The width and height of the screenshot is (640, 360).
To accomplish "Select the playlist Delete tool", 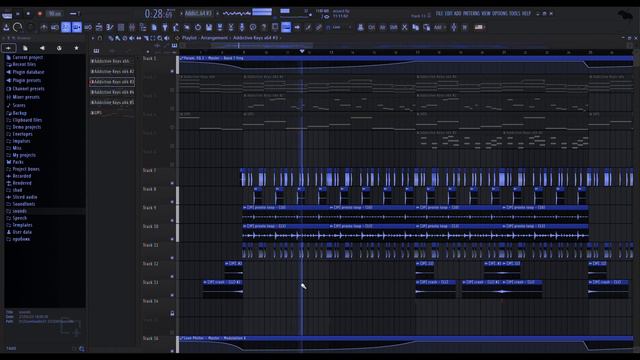I will coord(124,38).
